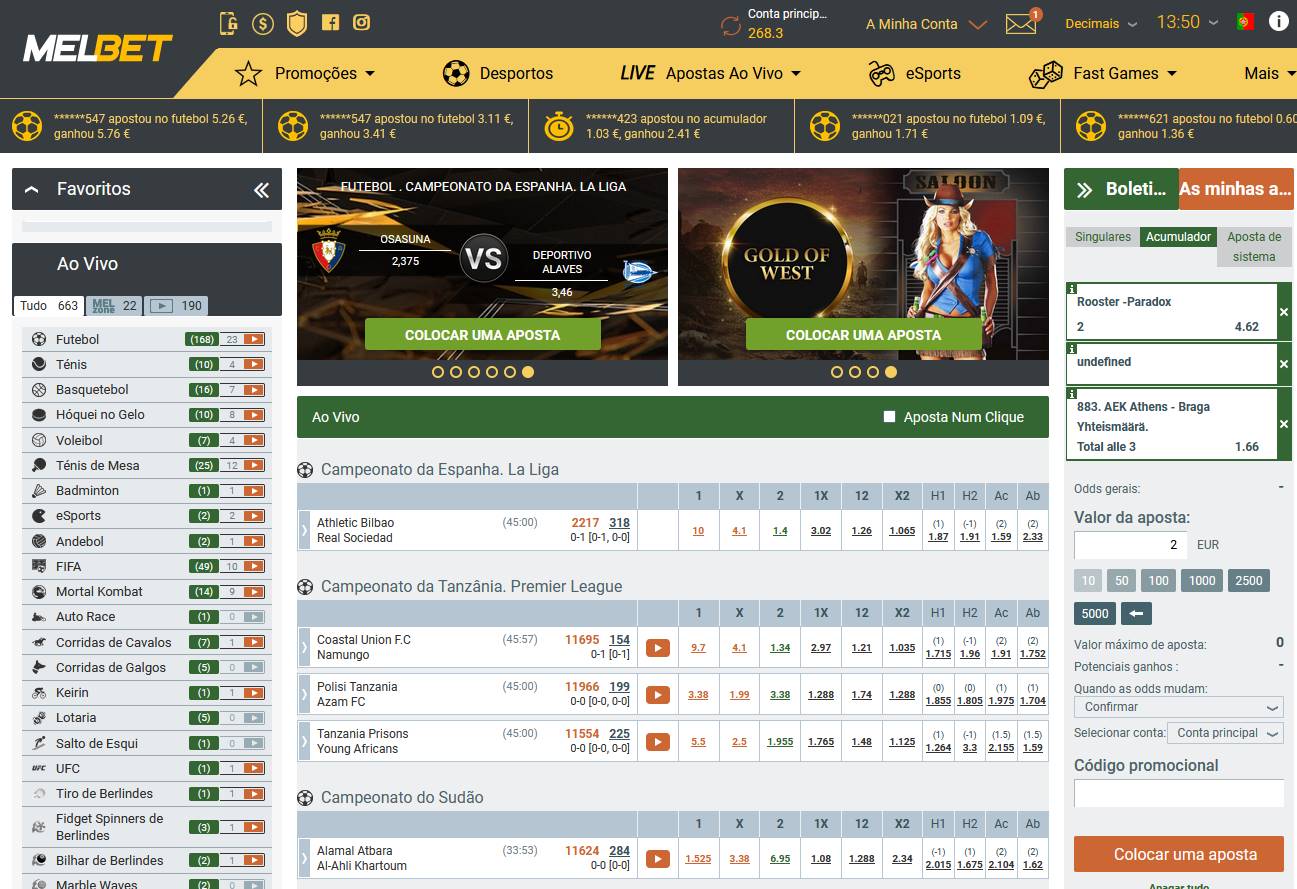The height and width of the screenshot is (889, 1297).
Task: Remove the undefined bet from slip
Action: click(x=1284, y=364)
